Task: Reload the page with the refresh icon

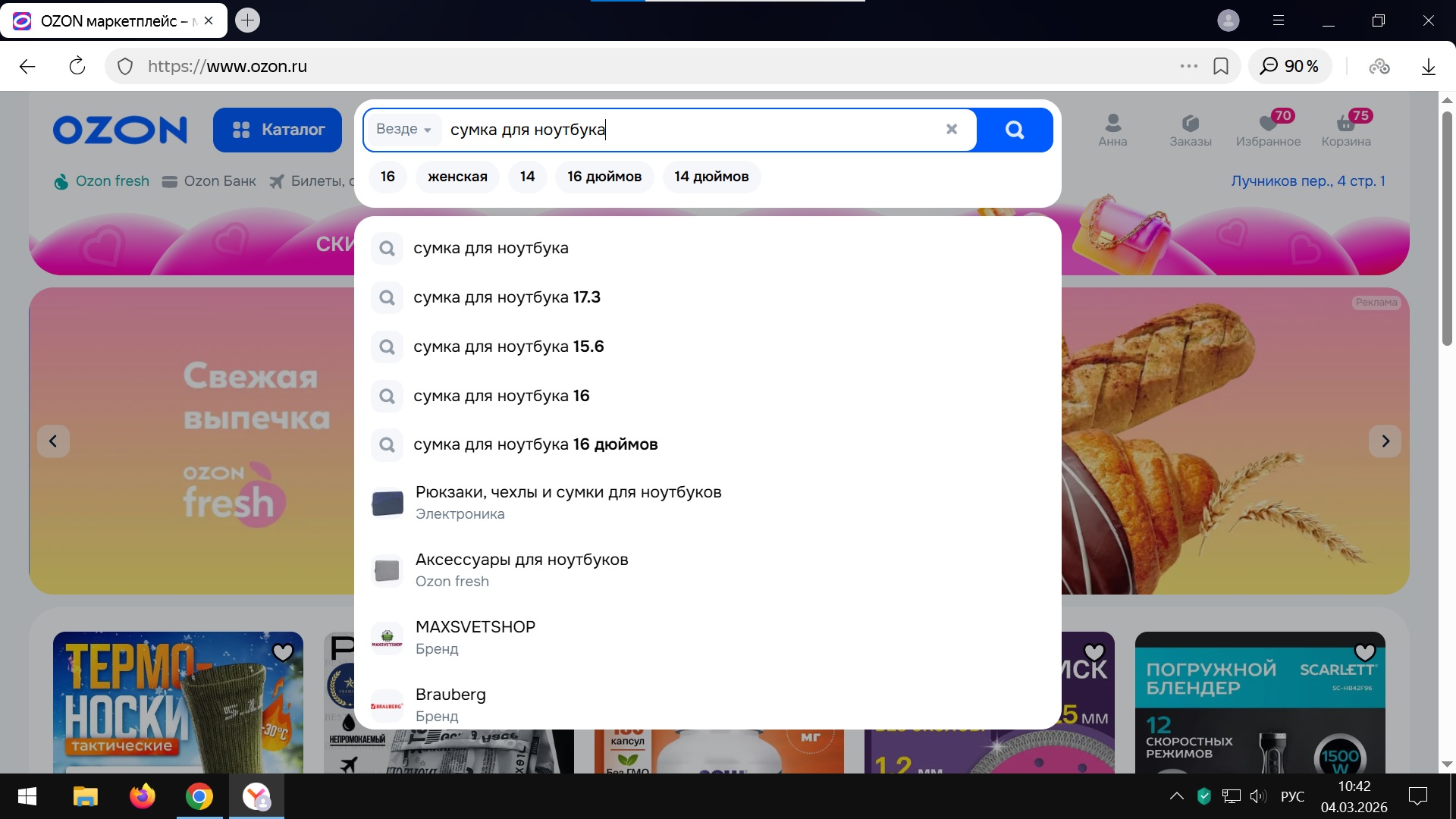Action: coord(77,66)
